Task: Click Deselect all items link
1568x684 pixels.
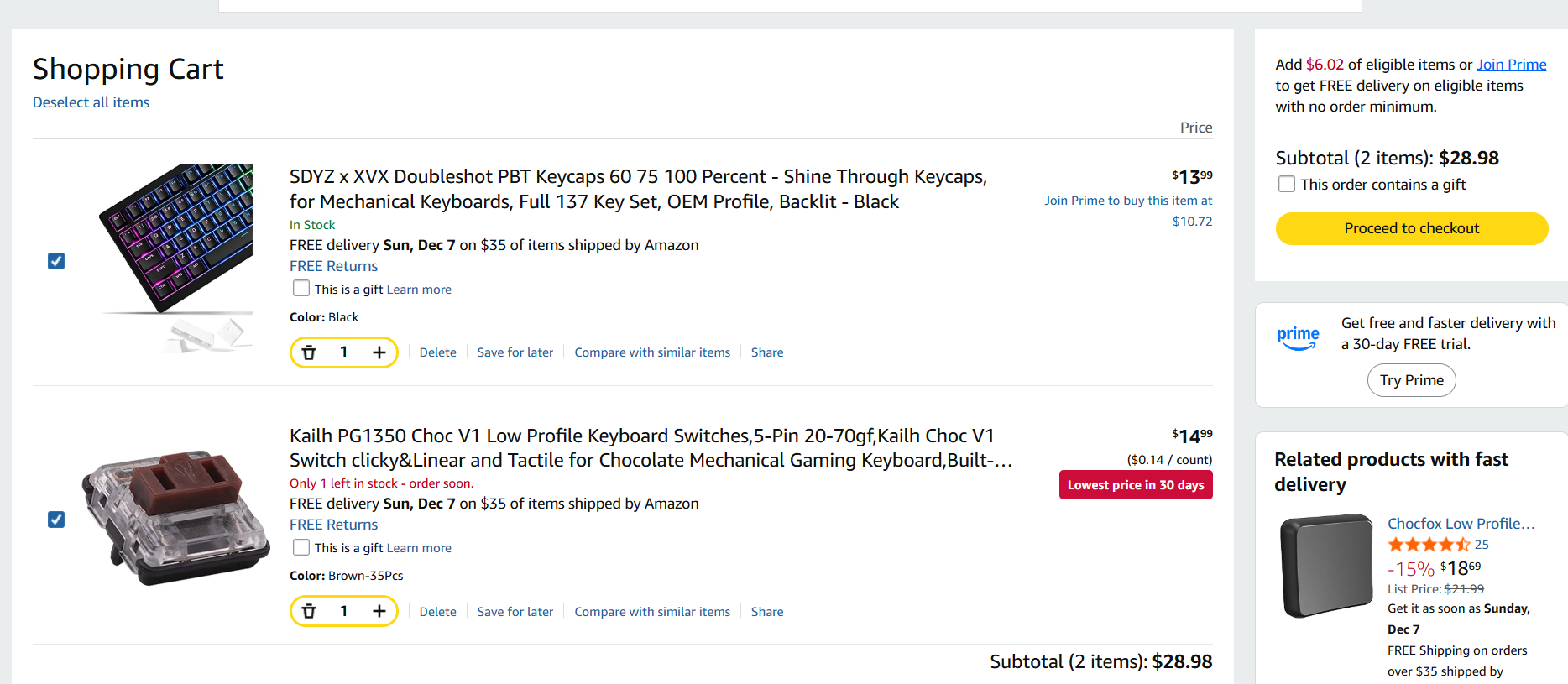Action: click(x=91, y=102)
